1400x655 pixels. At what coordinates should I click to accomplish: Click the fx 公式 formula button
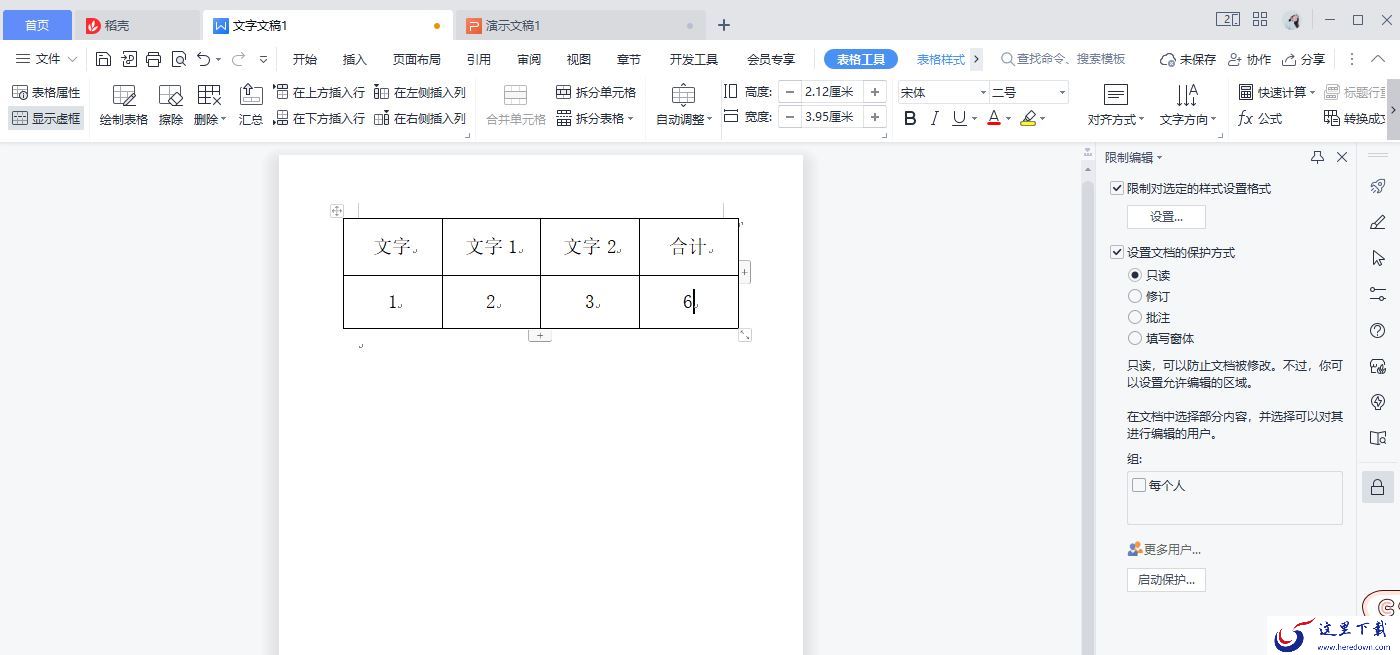coord(1260,118)
